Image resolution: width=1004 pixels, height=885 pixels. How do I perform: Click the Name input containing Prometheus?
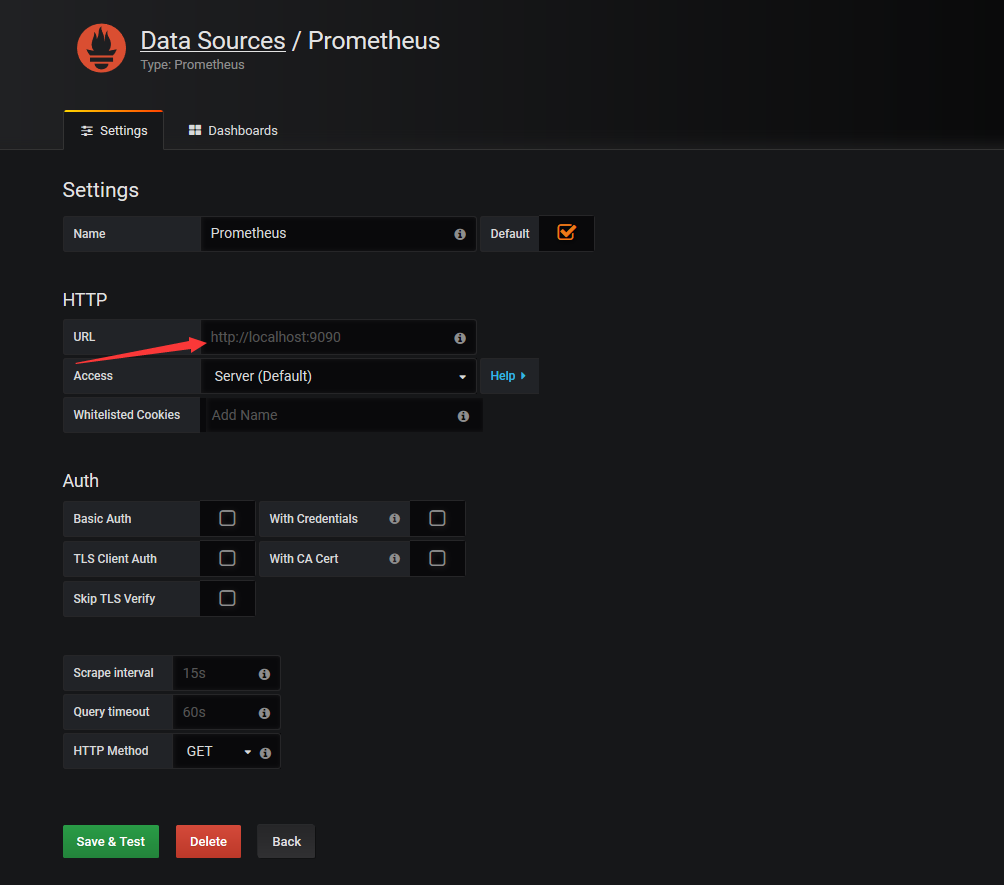pos(338,234)
